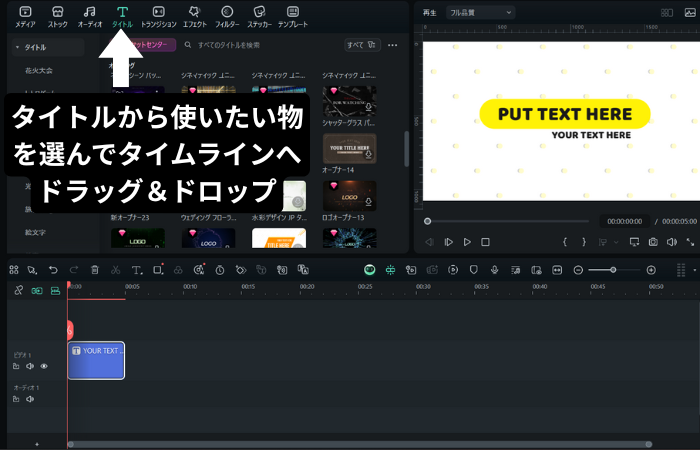
Task: Collapse the タイトル tree section
Action: click(x=17, y=47)
